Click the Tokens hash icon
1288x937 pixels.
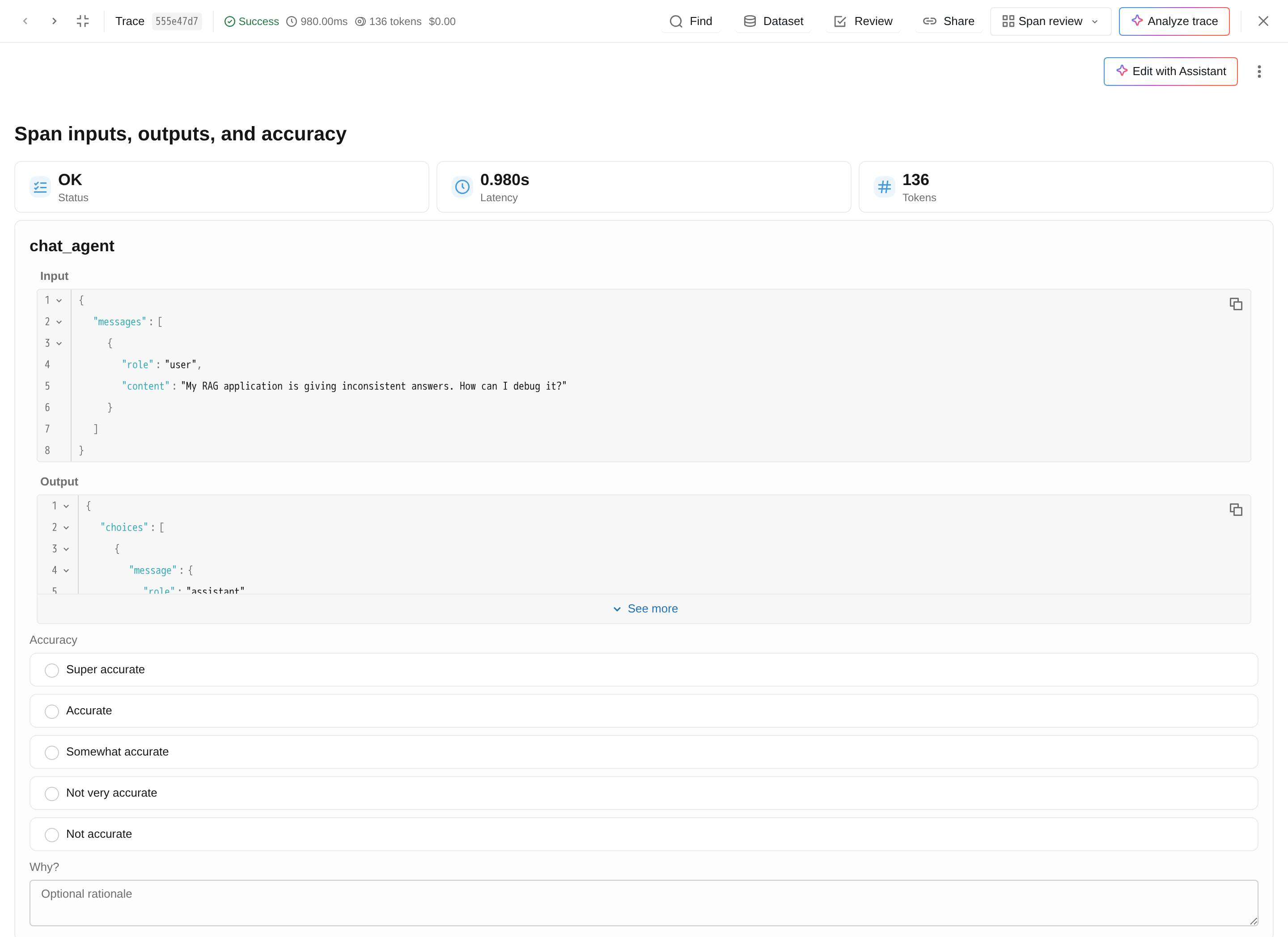[x=884, y=187]
